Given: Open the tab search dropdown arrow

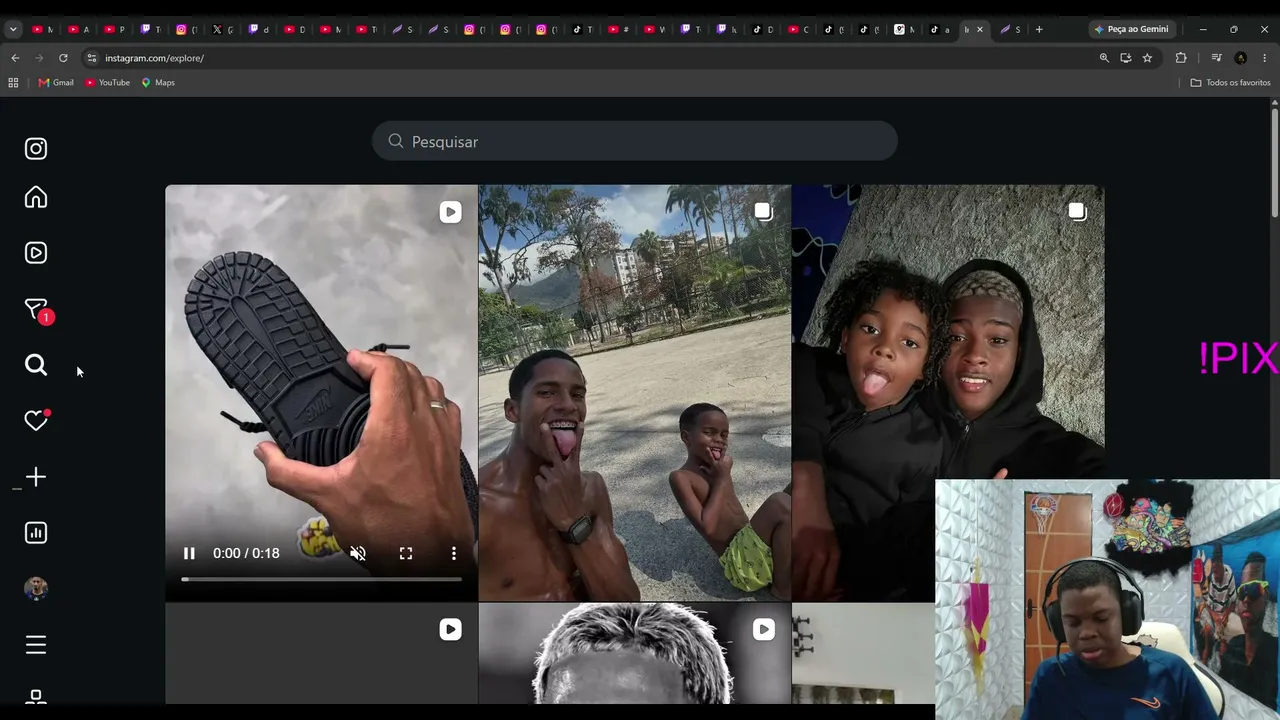Looking at the screenshot, I should click(13, 29).
